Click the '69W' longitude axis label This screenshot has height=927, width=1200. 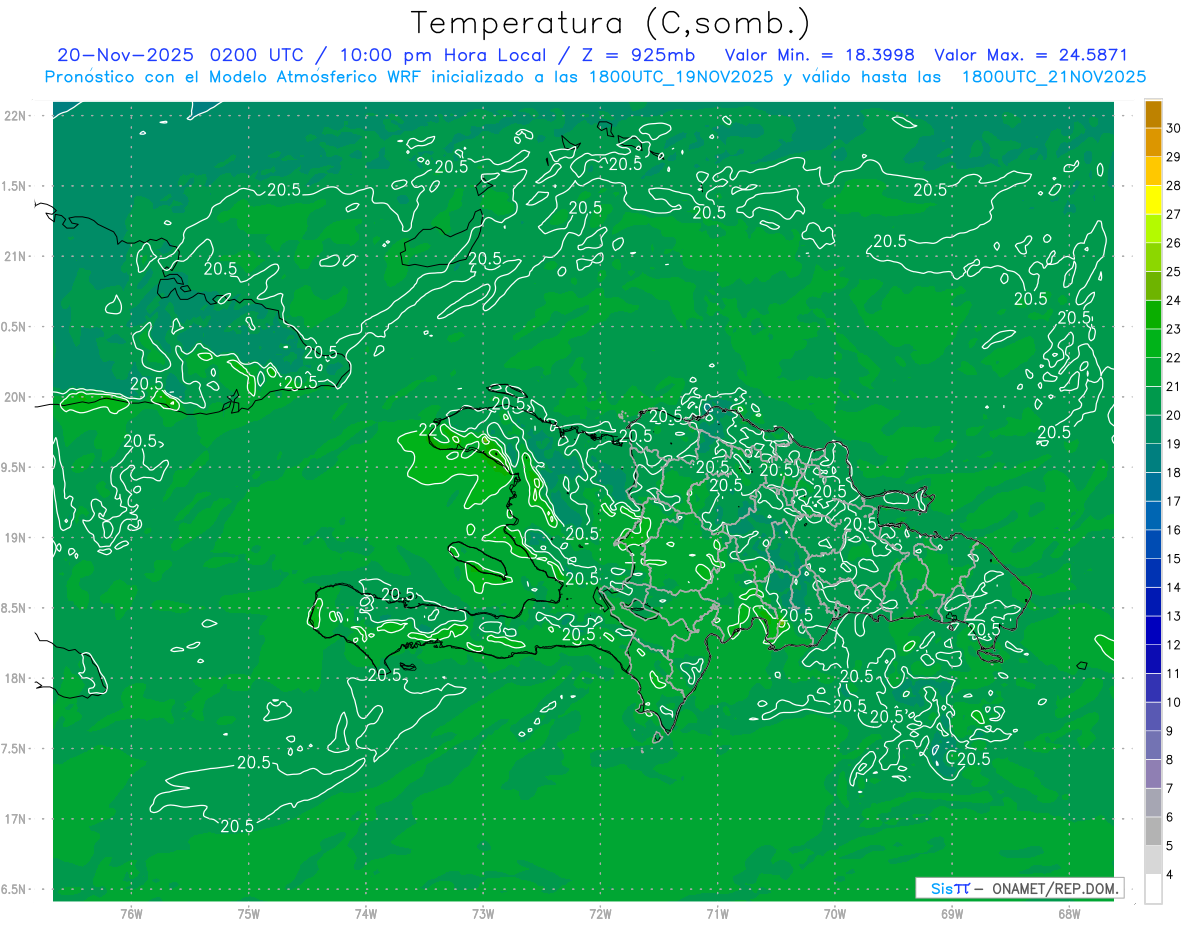952,913
